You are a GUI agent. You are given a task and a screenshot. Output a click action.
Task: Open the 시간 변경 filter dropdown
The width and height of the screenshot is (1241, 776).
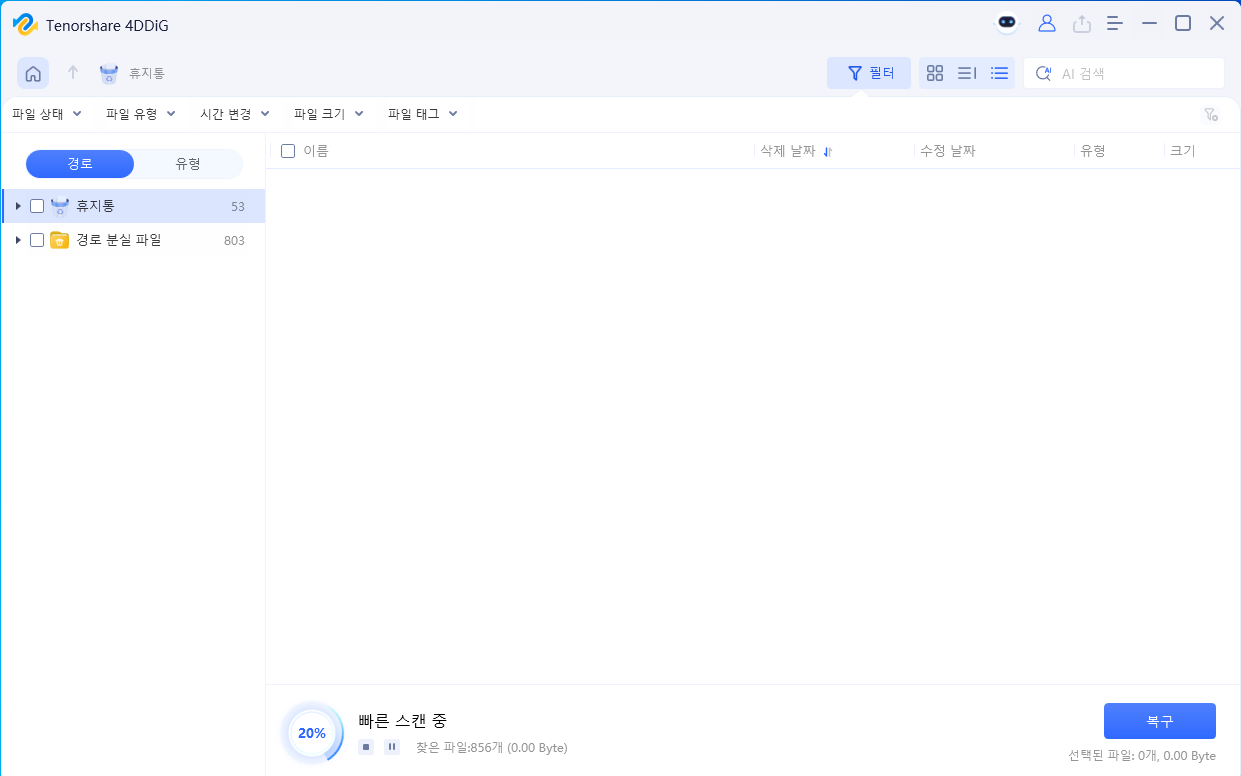[235, 114]
